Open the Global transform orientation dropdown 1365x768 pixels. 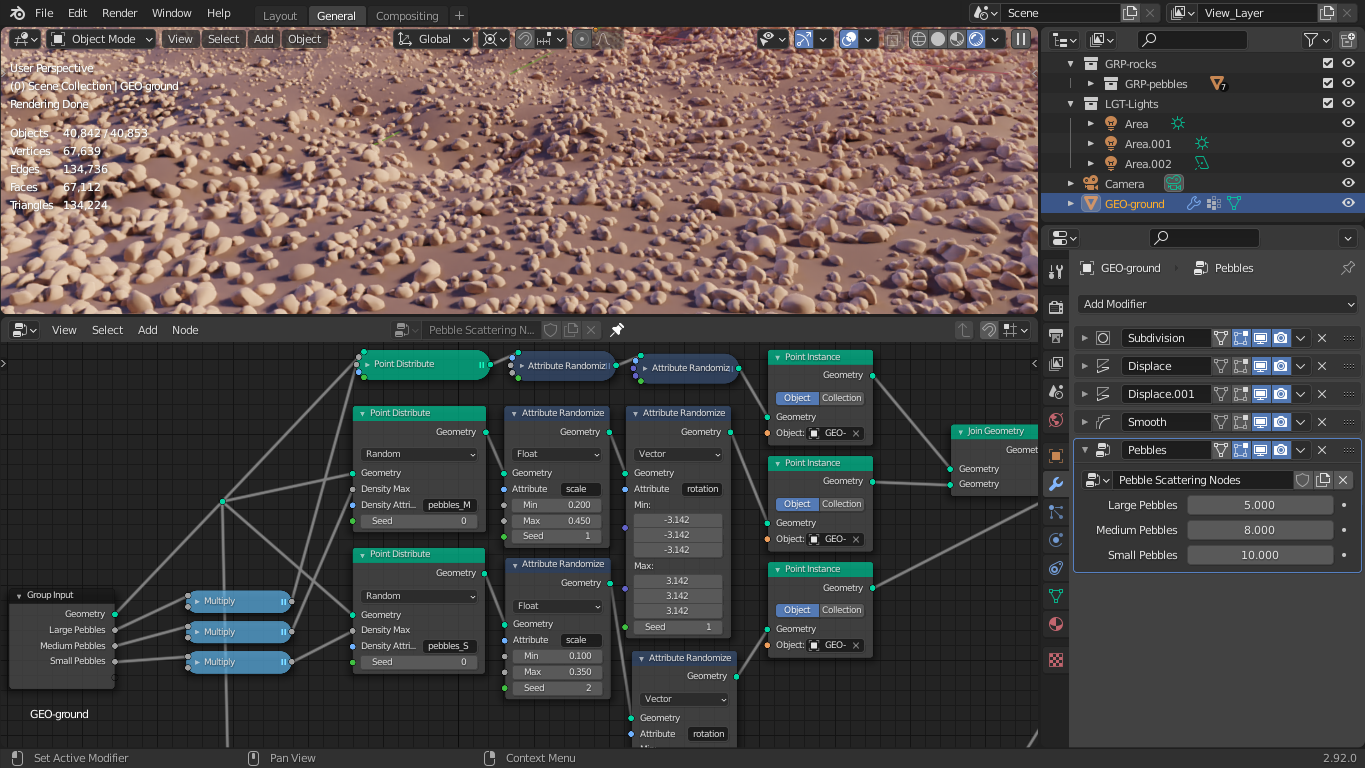(433, 38)
